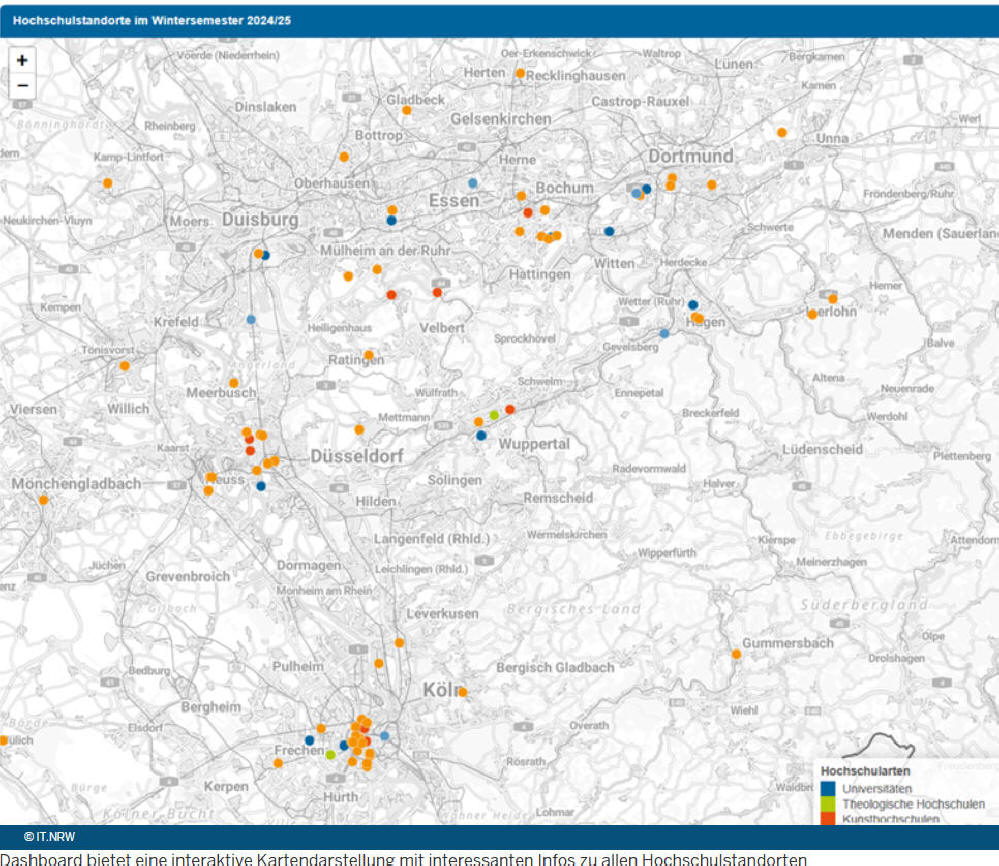Screen dimensions: 999x866
Task: Select the dark blue marker above Witten
Action: tap(609, 231)
